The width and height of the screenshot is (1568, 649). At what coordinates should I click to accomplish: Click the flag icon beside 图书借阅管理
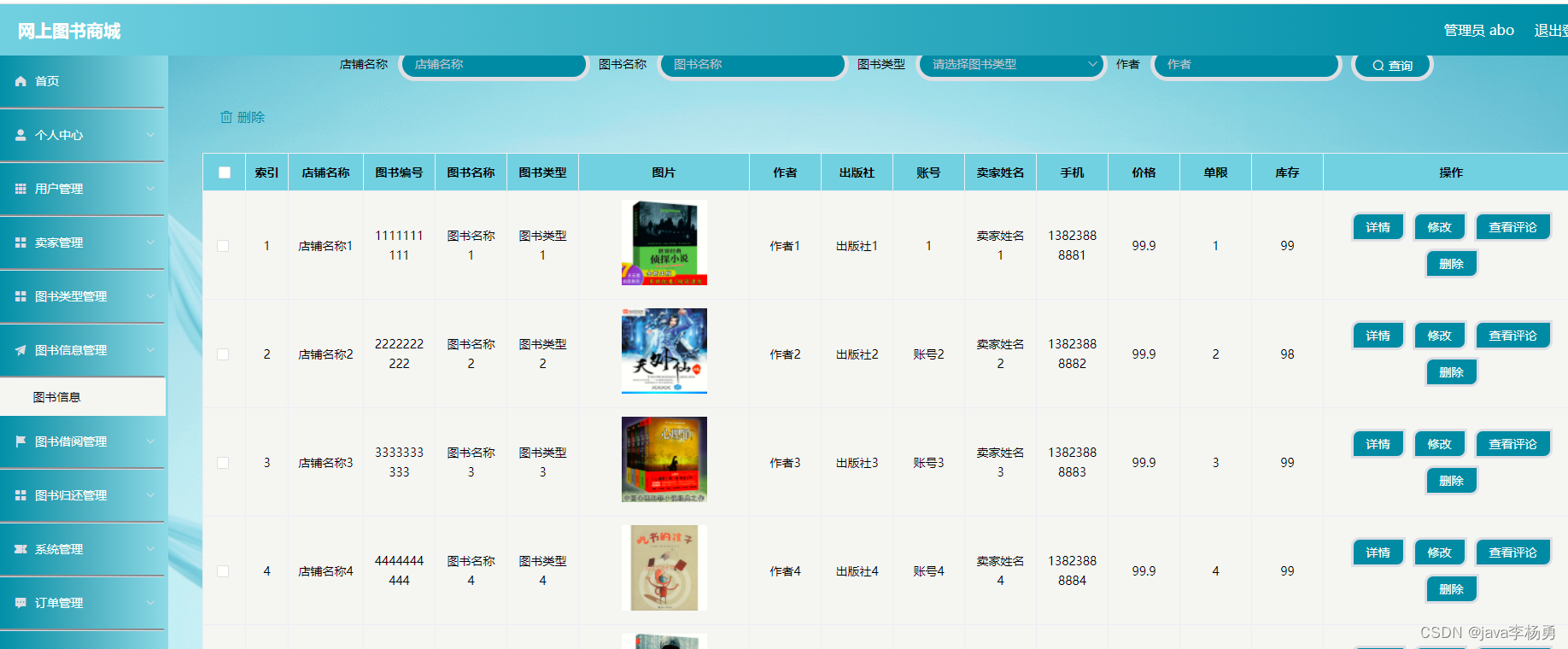pos(20,441)
